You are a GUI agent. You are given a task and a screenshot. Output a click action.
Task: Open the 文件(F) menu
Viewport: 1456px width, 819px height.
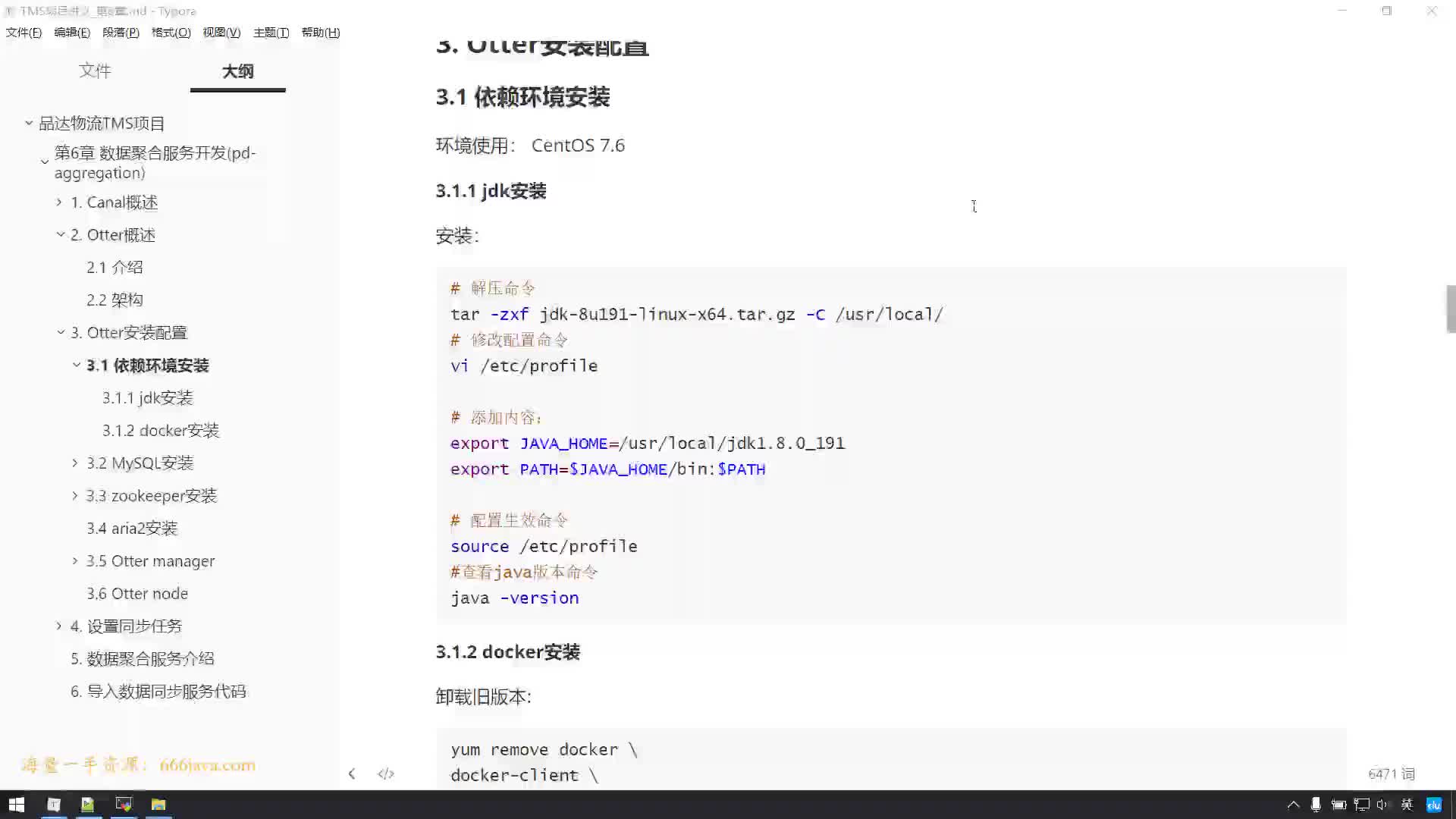pyautogui.click(x=24, y=33)
